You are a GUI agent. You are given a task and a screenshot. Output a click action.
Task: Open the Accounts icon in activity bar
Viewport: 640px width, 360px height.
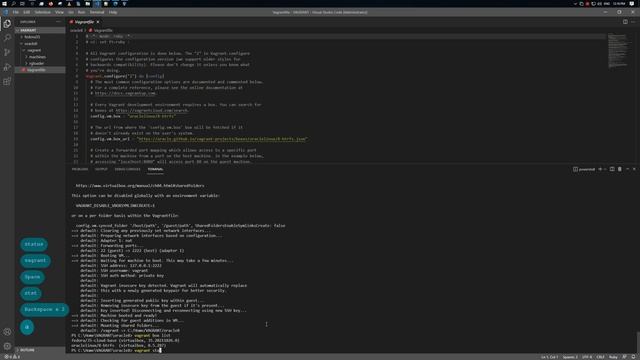7,332
